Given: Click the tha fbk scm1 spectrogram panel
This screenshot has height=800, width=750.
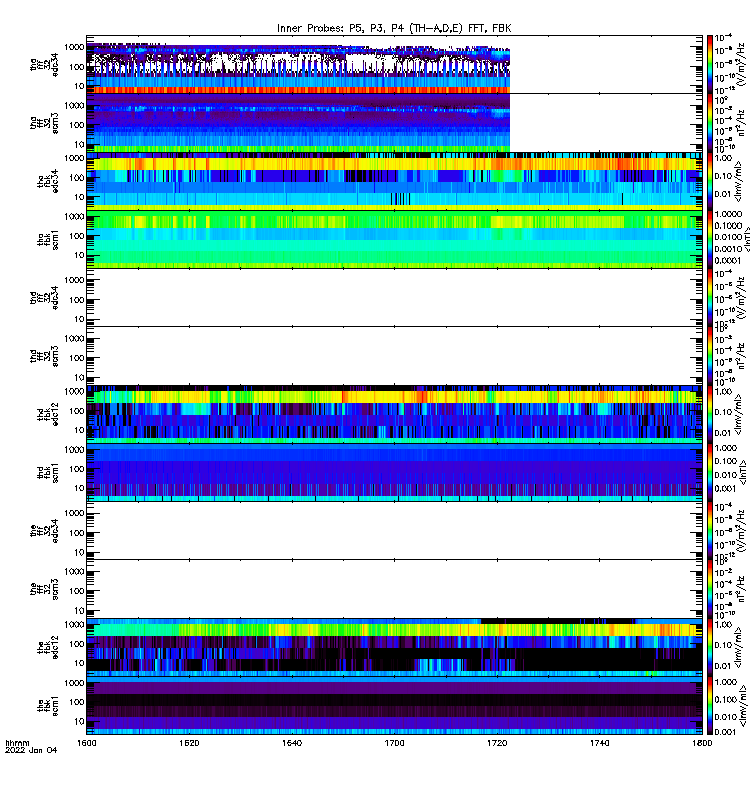Looking at the screenshot, I should point(394,239).
